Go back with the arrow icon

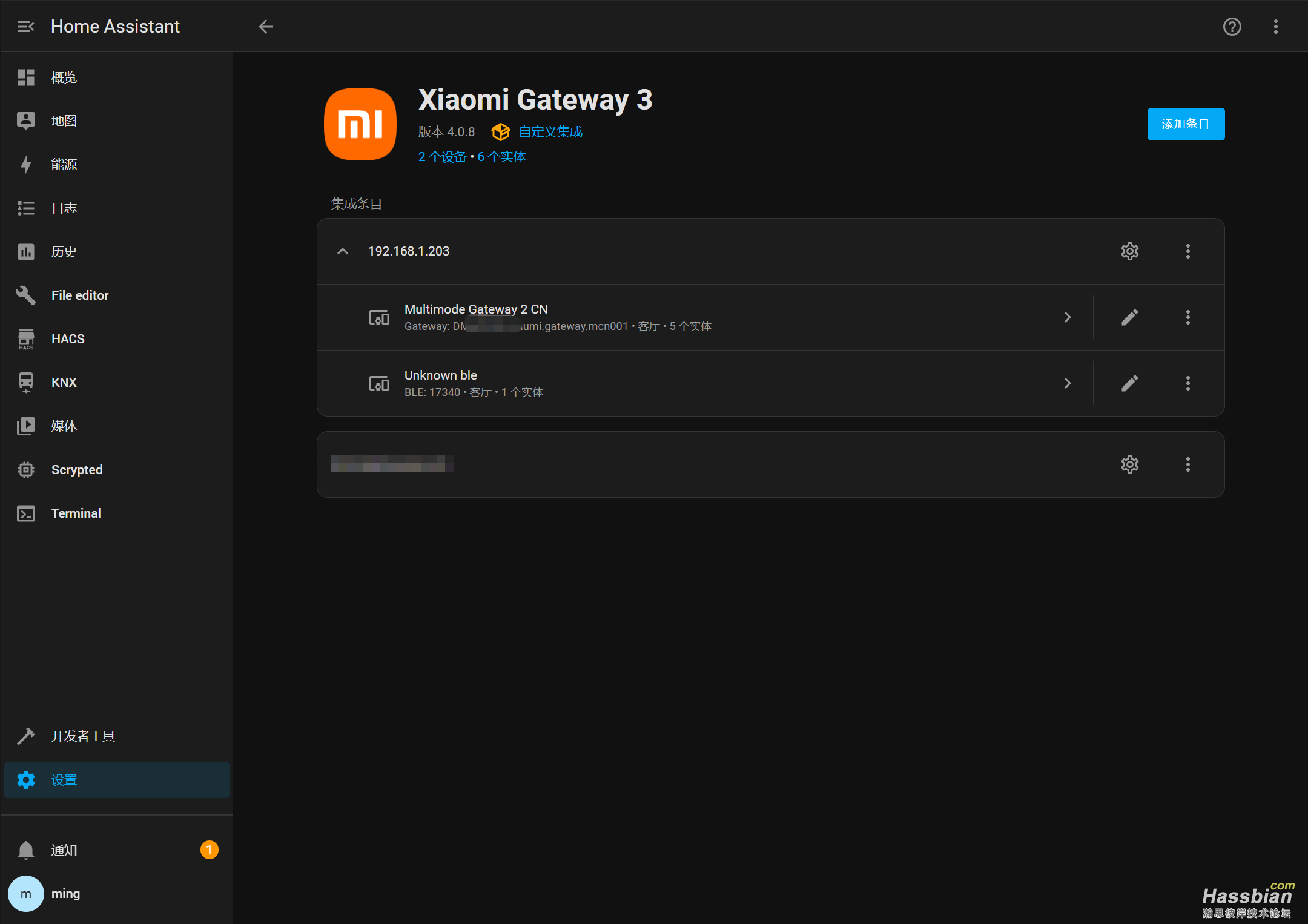coord(266,27)
